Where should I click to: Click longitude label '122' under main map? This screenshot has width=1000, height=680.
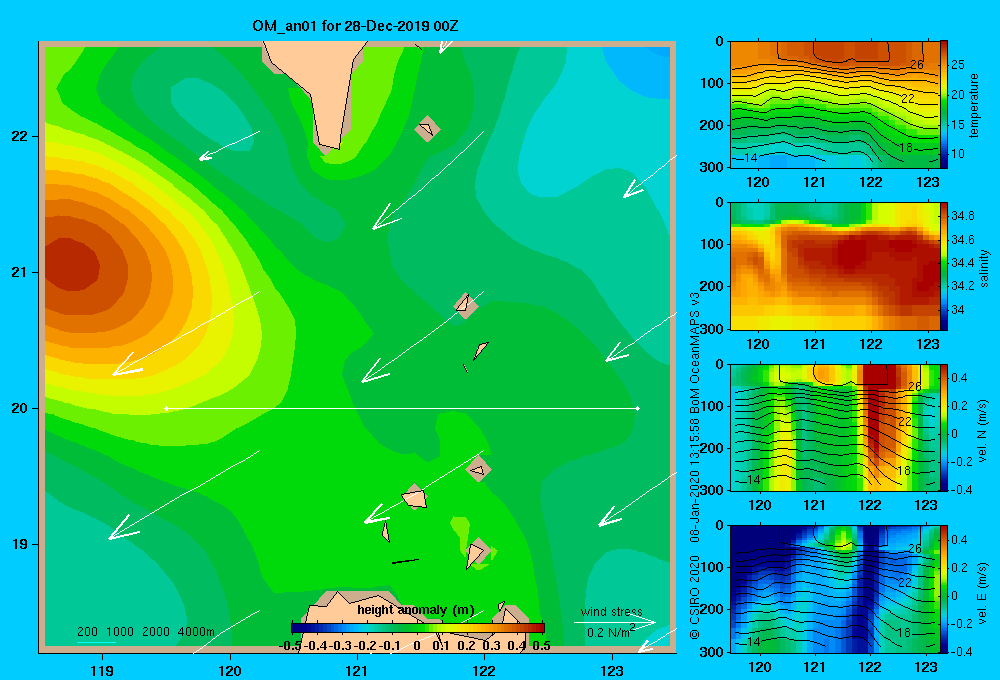click(484, 670)
